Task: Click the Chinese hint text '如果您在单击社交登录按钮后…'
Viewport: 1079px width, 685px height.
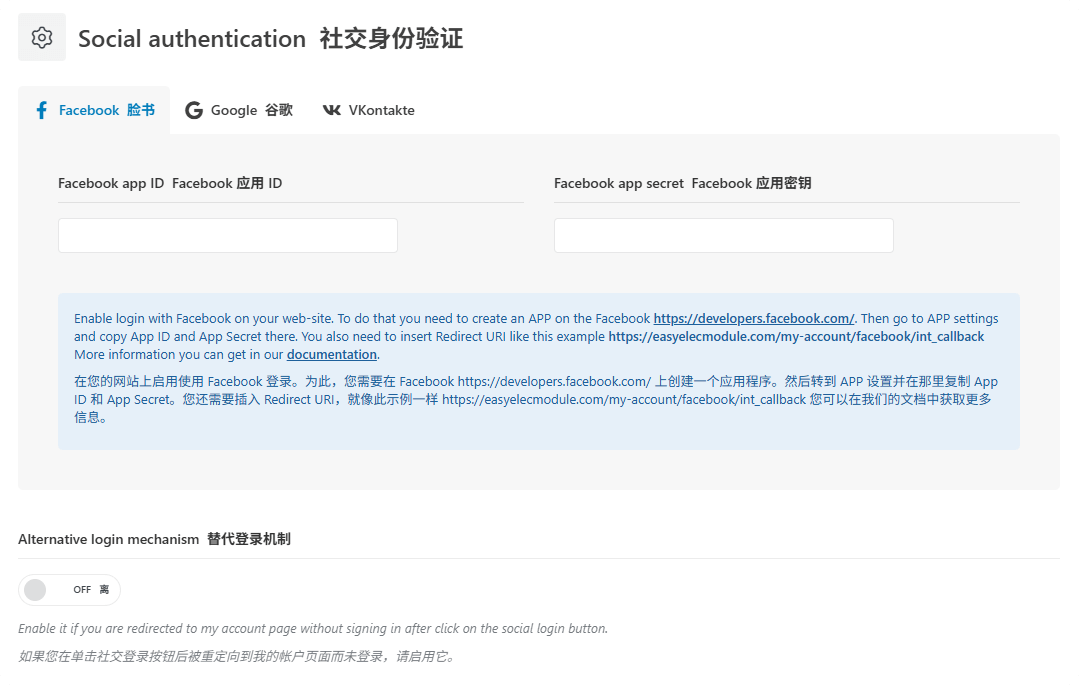Action: coord(237,656)
